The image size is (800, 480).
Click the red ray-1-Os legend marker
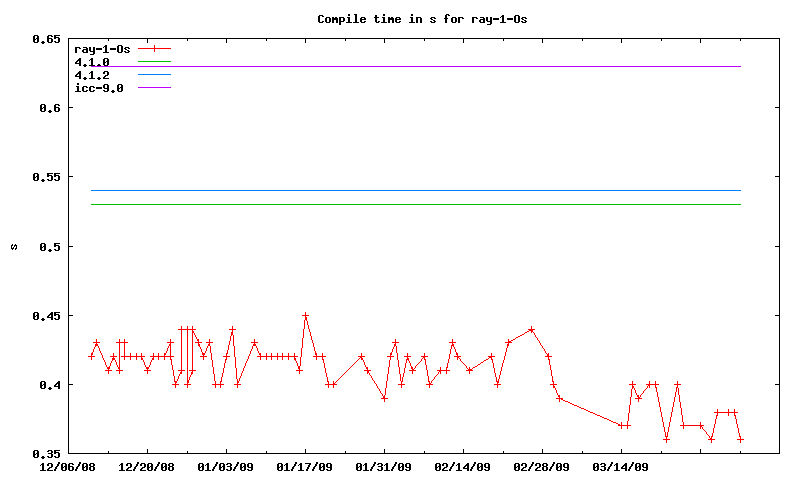(155, 48)
